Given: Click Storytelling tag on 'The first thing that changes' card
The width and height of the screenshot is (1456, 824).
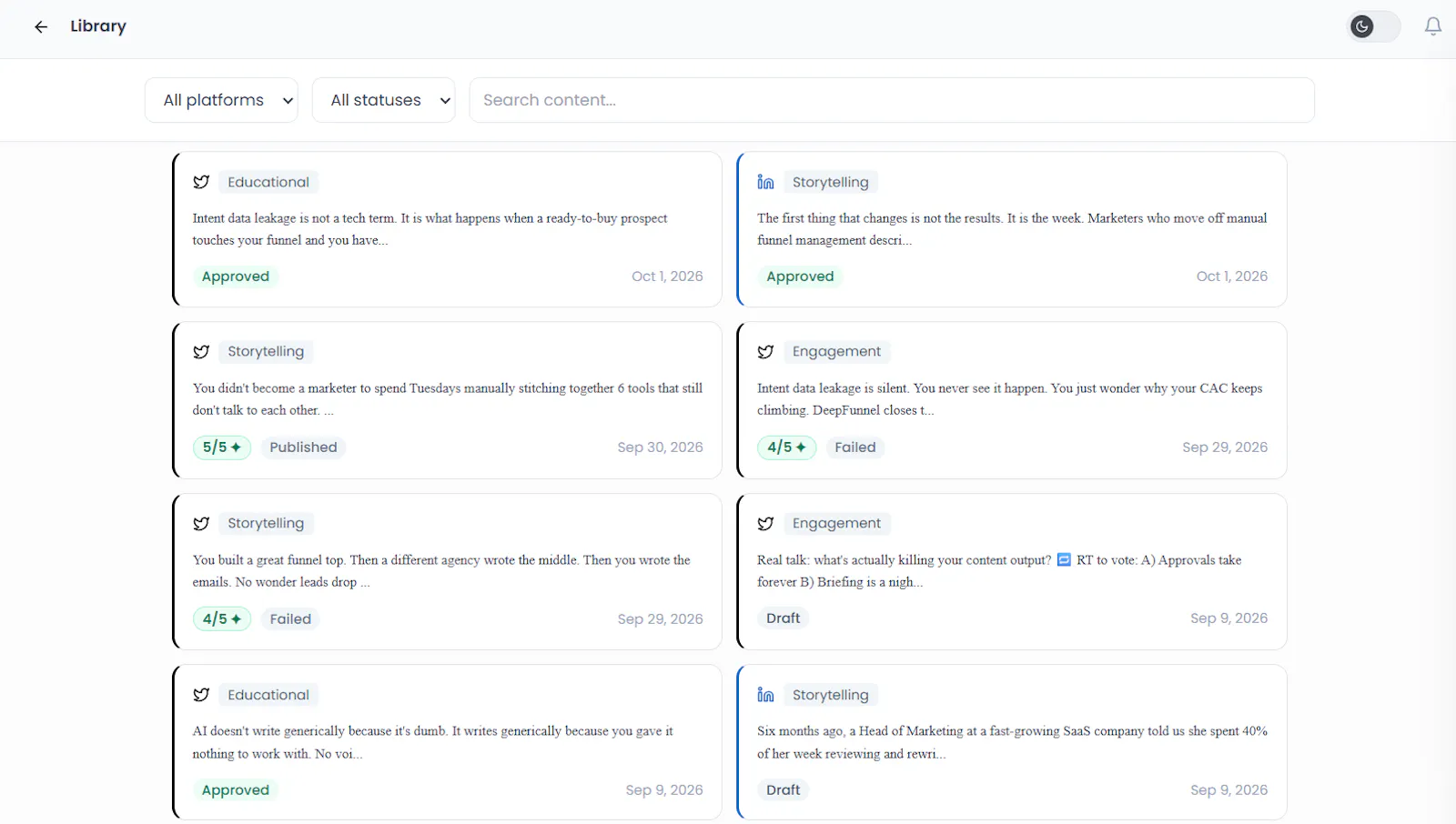Looking at the screenshot, I should [x=831, y=182].
